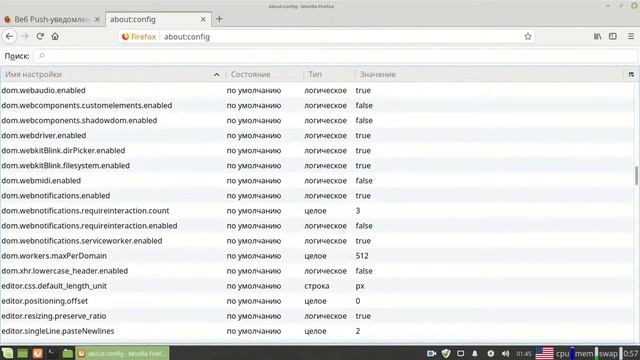Select dom.webkitBlink.filesystem.enabled row
This screenshot has width=640, height=360.
(317, 166)
